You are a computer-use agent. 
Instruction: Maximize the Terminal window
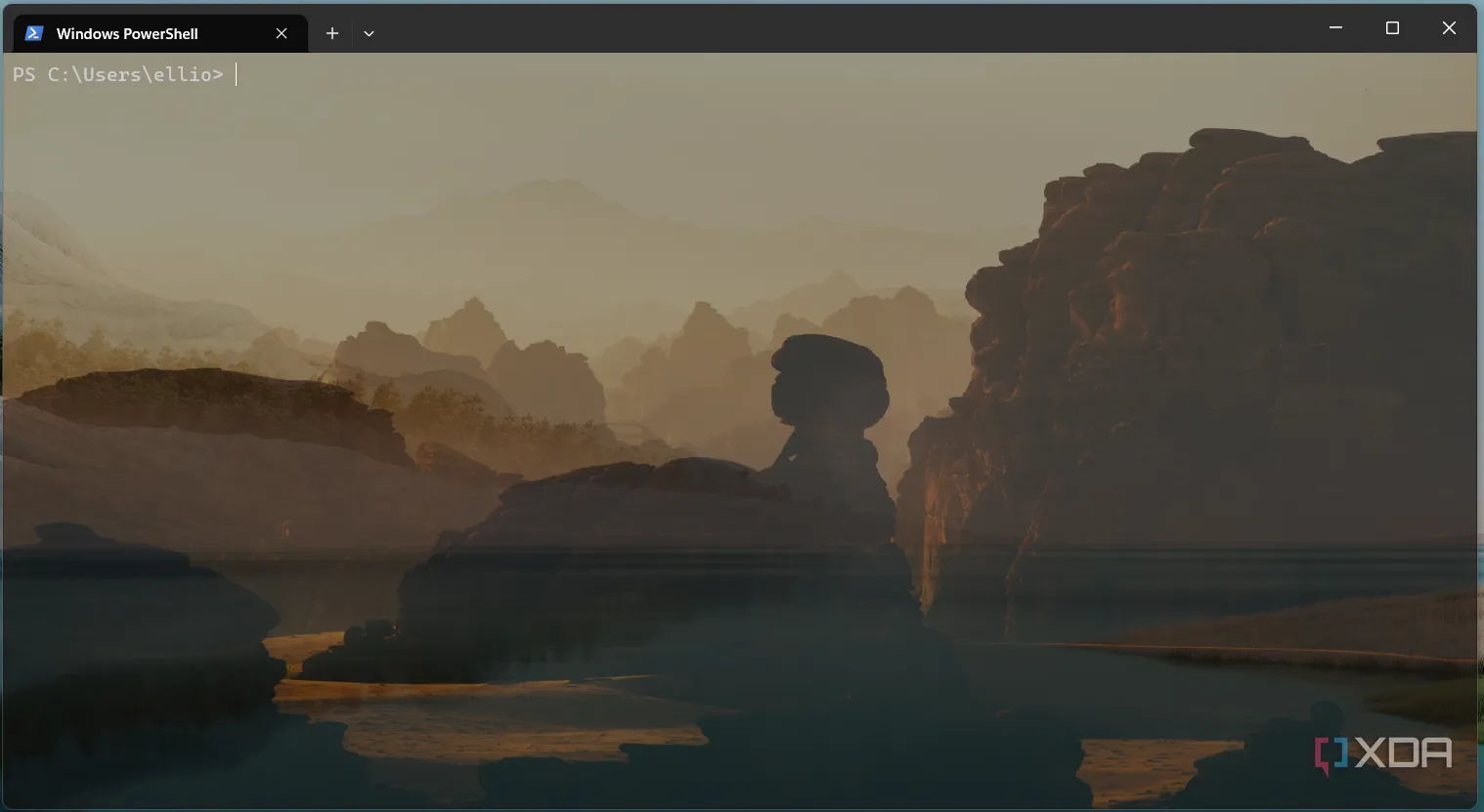(1392, 28)
